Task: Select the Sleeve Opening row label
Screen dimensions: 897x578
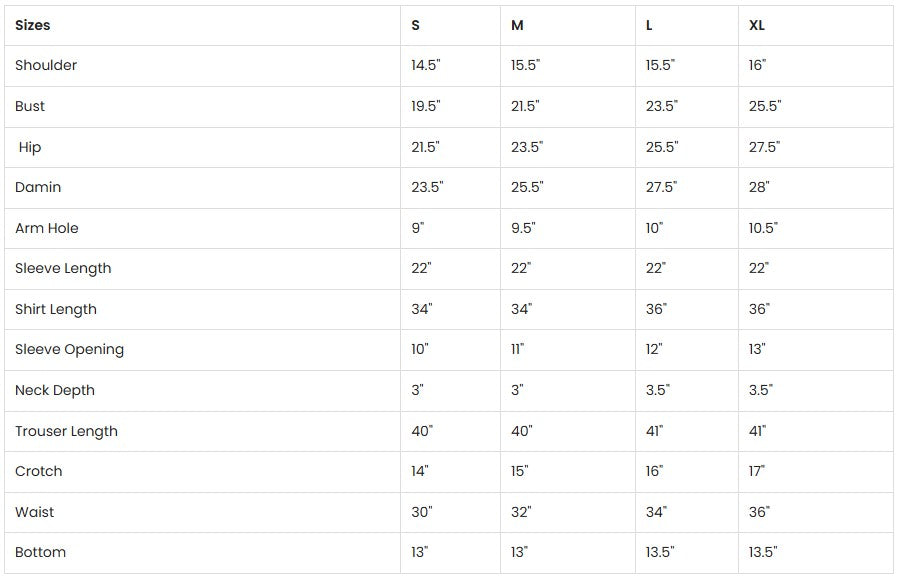Action: pyautogui.click(x=69, y=349)
